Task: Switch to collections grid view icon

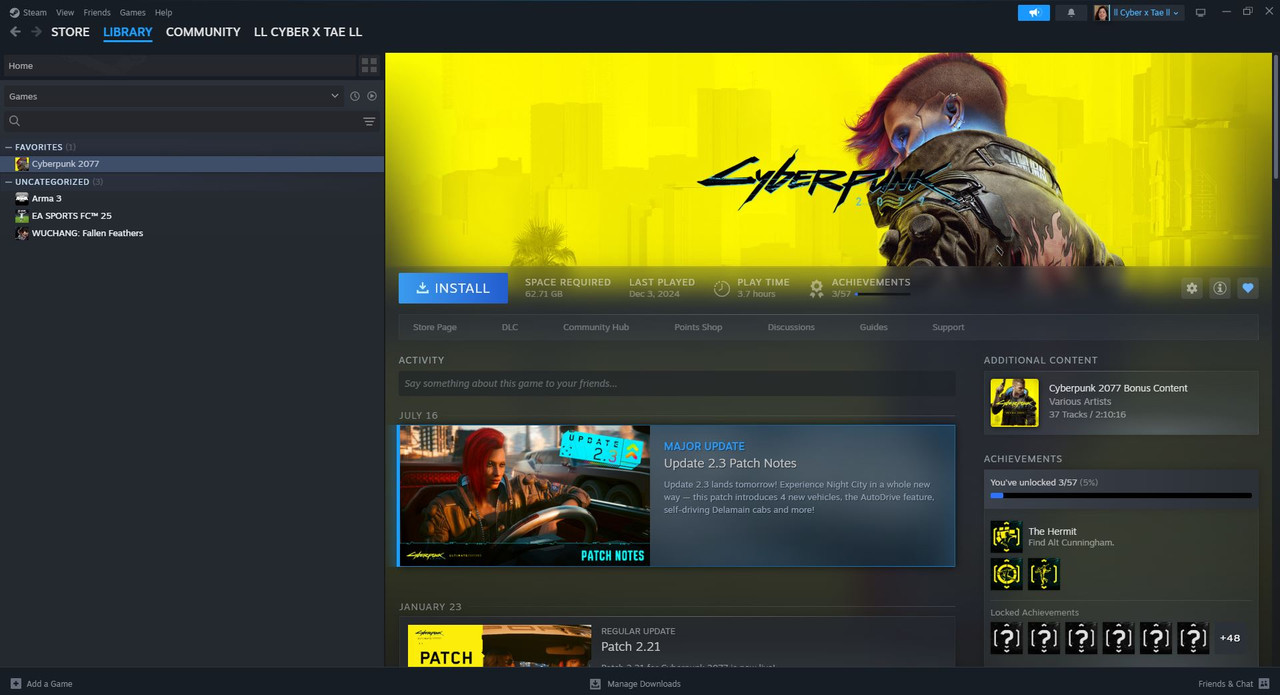Action: pos(369,65)
